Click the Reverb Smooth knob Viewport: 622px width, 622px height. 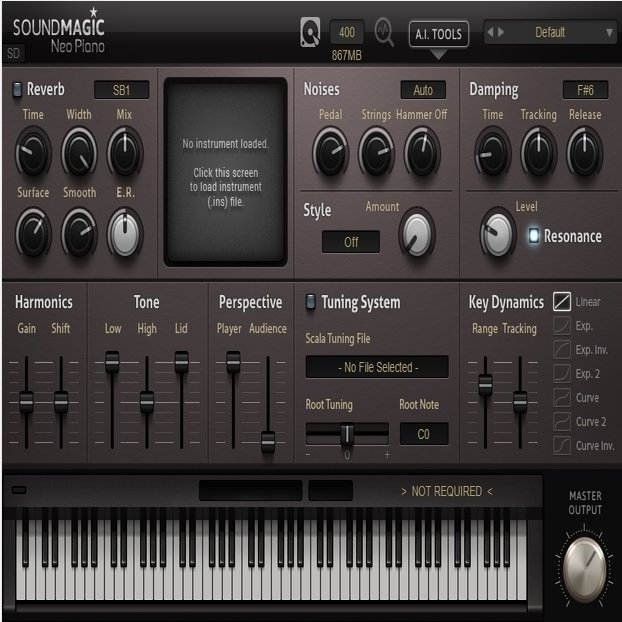pyautogui.click(x=79, y=234)
